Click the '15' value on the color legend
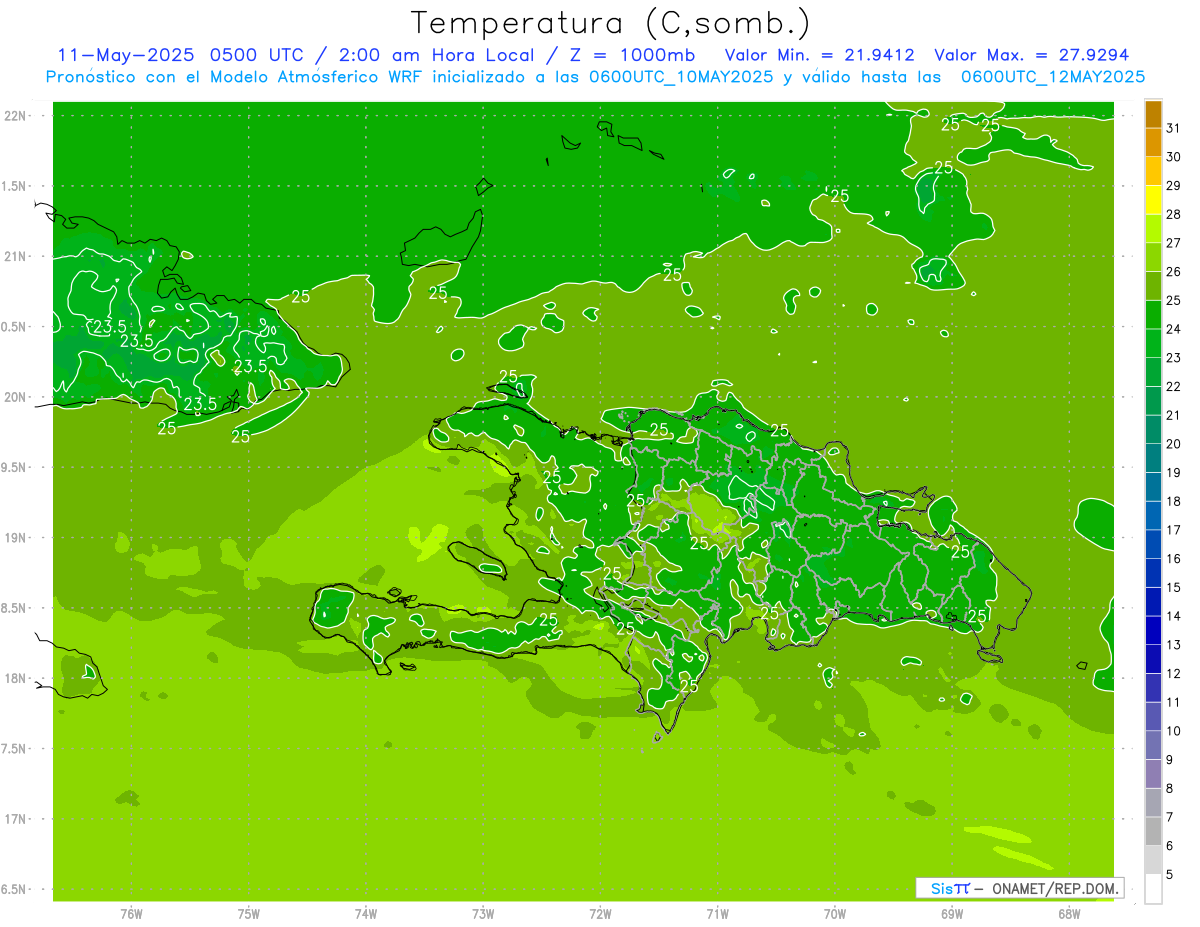This screenshot has height=927, width=1200. pos(1174,588)
